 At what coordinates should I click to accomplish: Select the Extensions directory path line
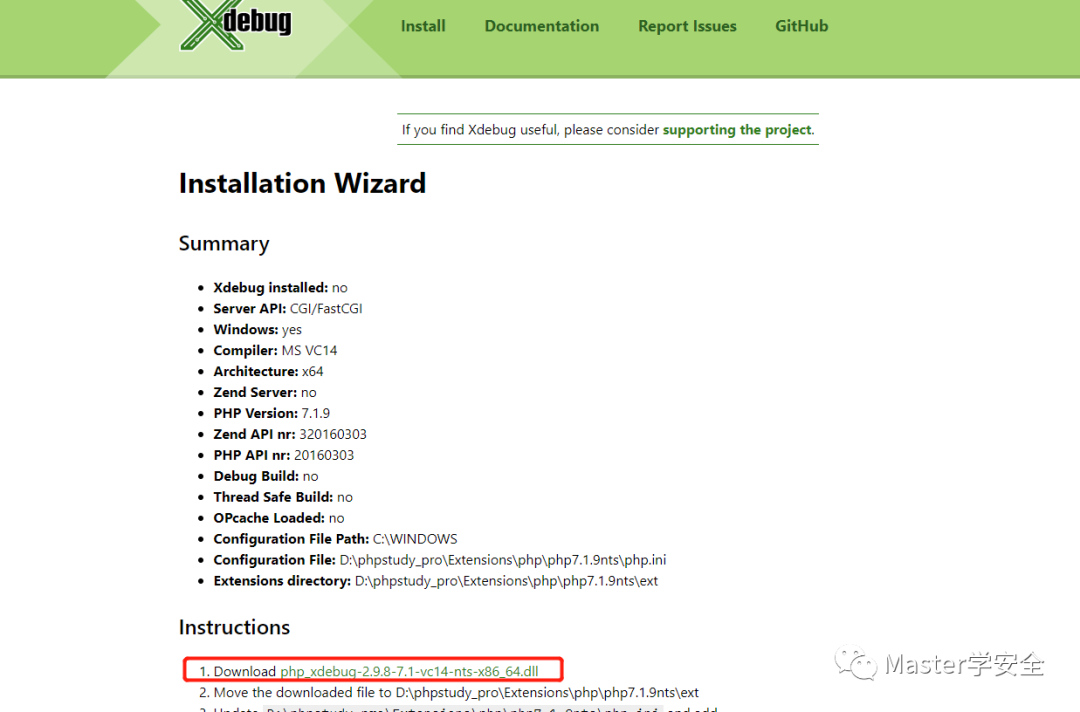click(x=435, y=581)
